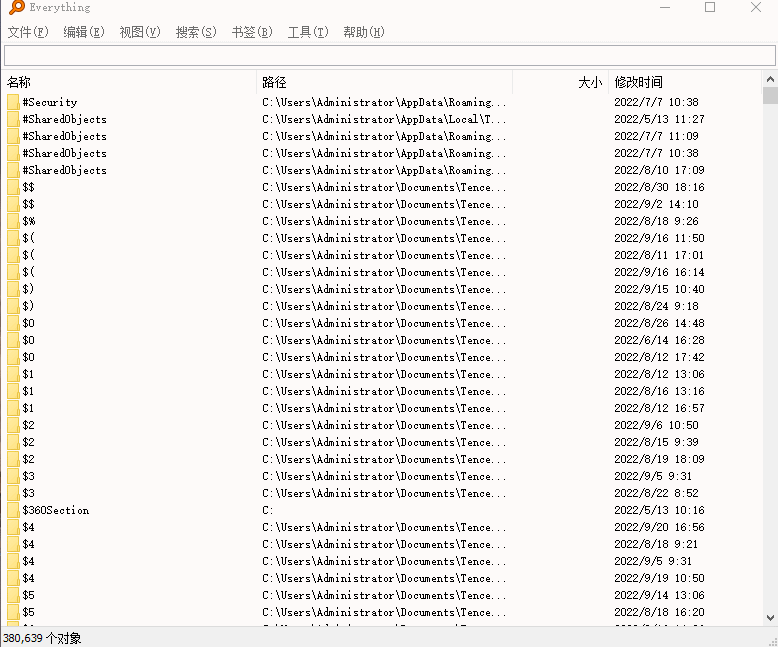Select #SharedObjects modified 2022/7/7 10:38
Viewport: 778px width, 647px height.
[65, 153]
